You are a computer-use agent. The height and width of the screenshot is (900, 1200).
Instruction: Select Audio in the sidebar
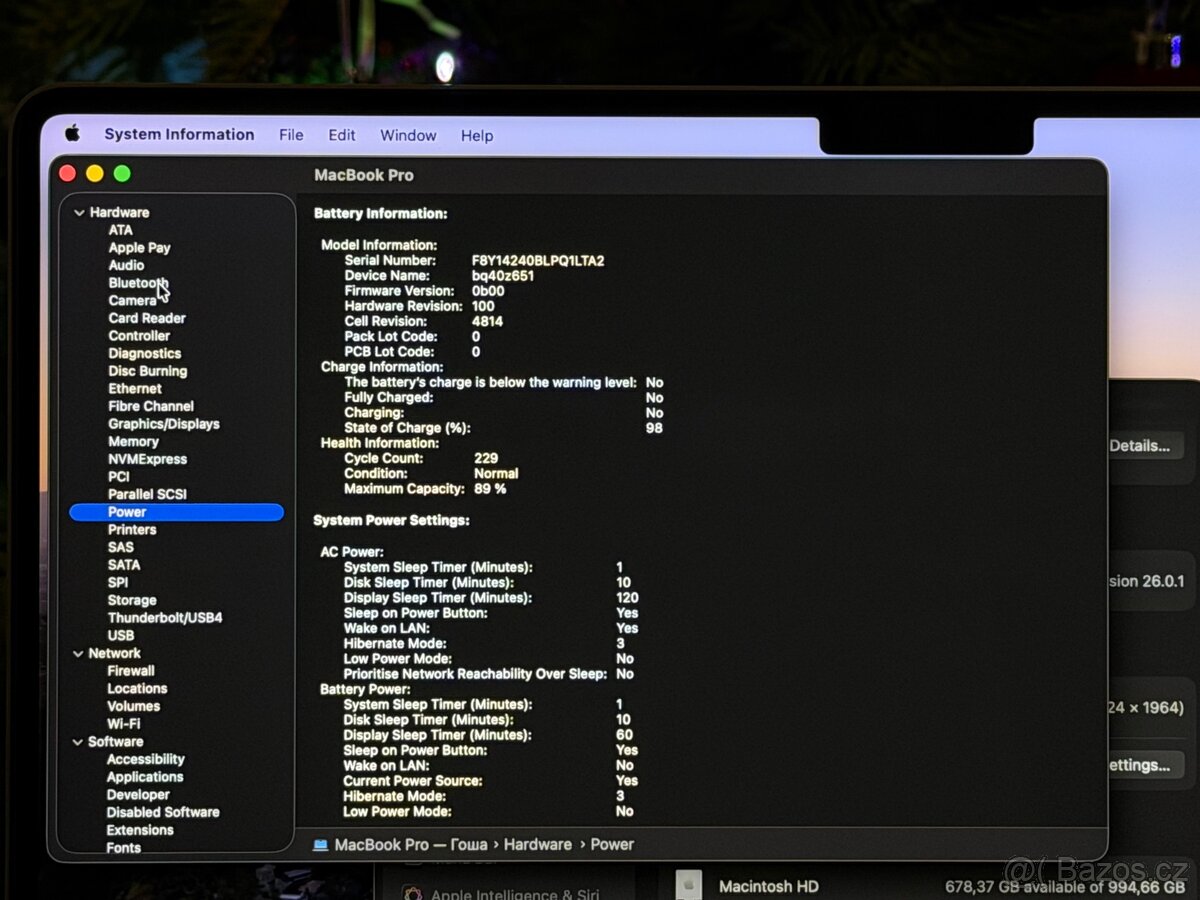click(x=126, y=265)
